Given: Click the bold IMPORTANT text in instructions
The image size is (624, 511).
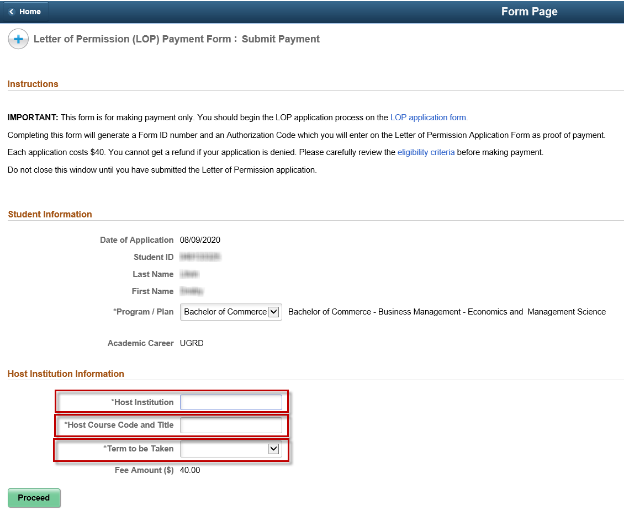Looking at the screenshot, I should (x=32, y=117).
